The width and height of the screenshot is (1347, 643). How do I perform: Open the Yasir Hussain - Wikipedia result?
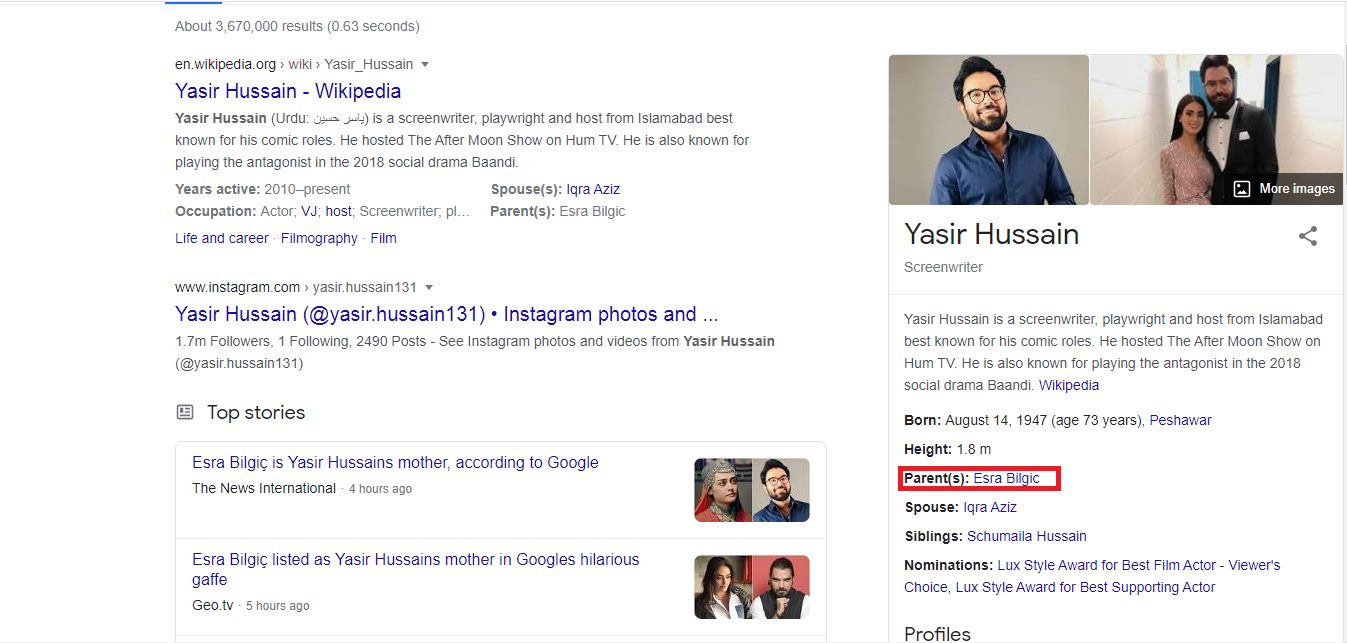click(288, 91)
